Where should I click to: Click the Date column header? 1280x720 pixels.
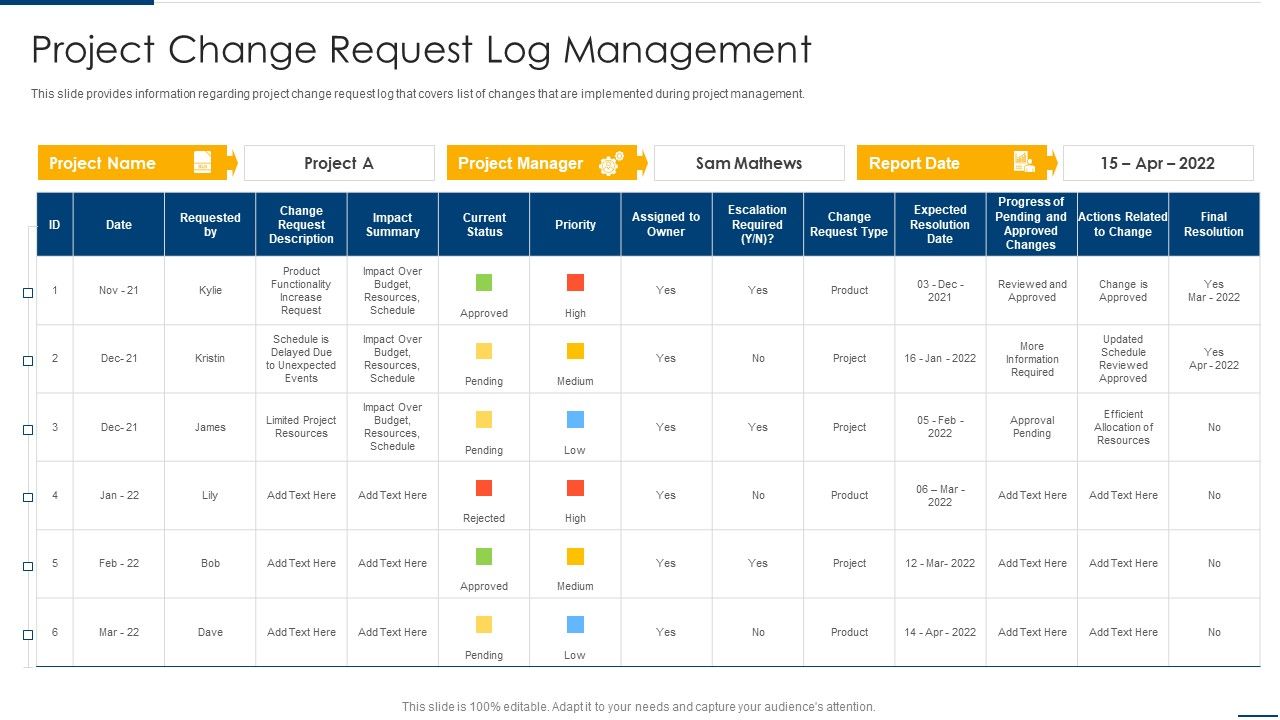coord(119,225)
